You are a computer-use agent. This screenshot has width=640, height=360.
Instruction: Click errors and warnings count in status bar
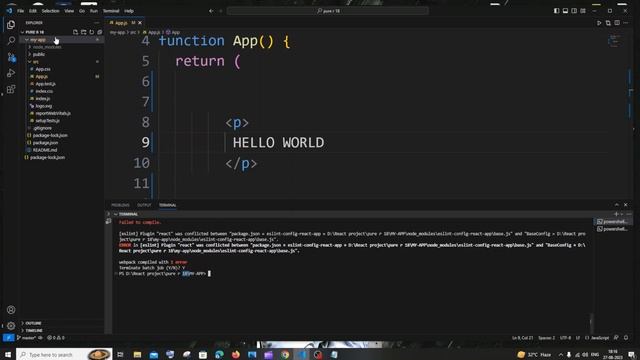(x=56, y=338)
